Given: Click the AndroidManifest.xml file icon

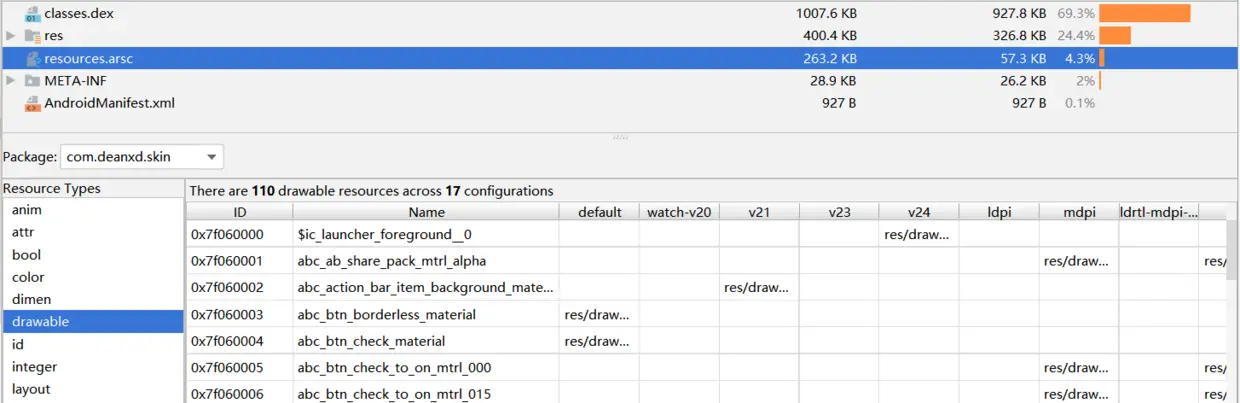Looking at the screenshot, I should 32,103.
